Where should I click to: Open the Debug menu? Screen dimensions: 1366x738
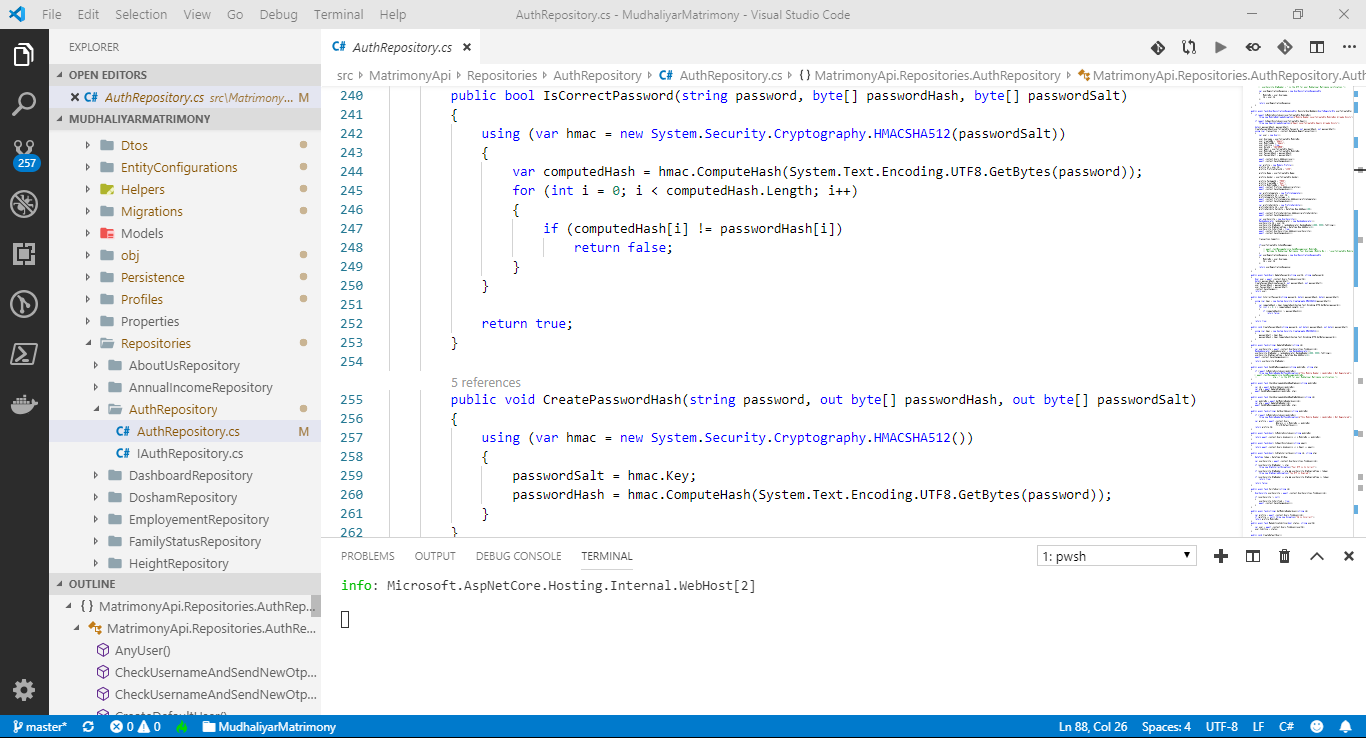click(x=278, y=14)
